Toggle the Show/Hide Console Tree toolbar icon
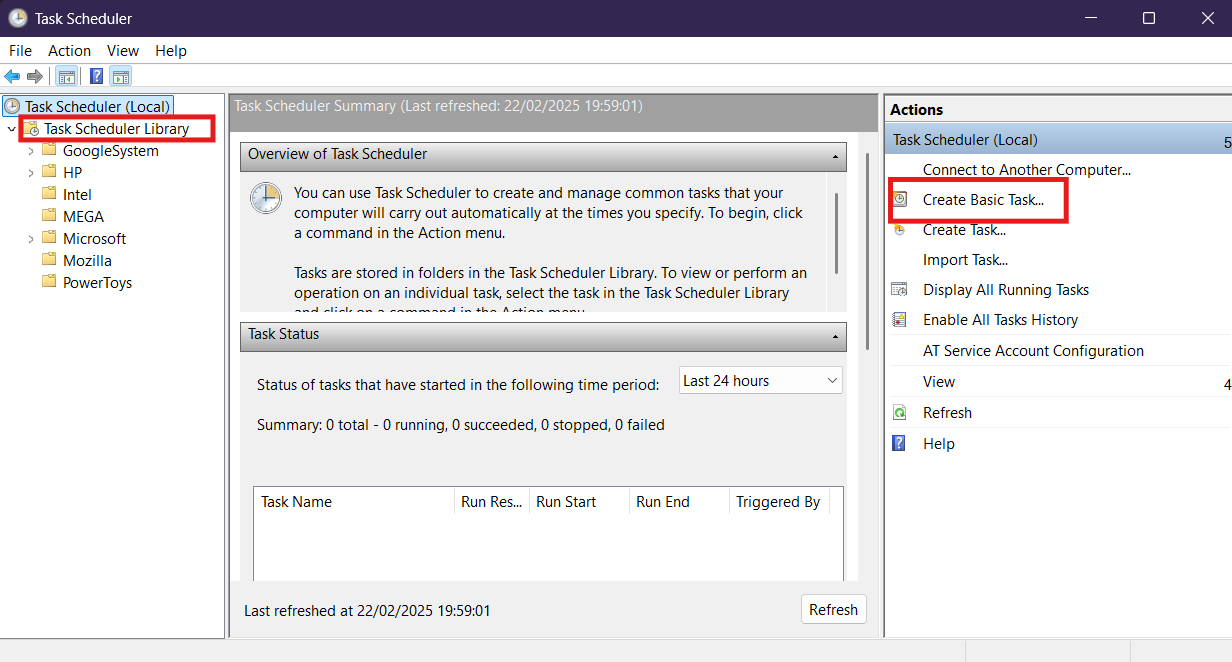 pos(67,76)
